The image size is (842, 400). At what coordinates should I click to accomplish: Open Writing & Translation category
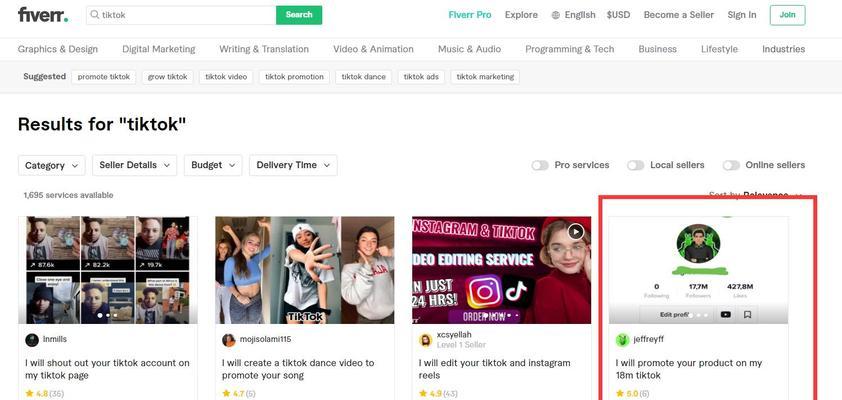[x=264, y=49]
